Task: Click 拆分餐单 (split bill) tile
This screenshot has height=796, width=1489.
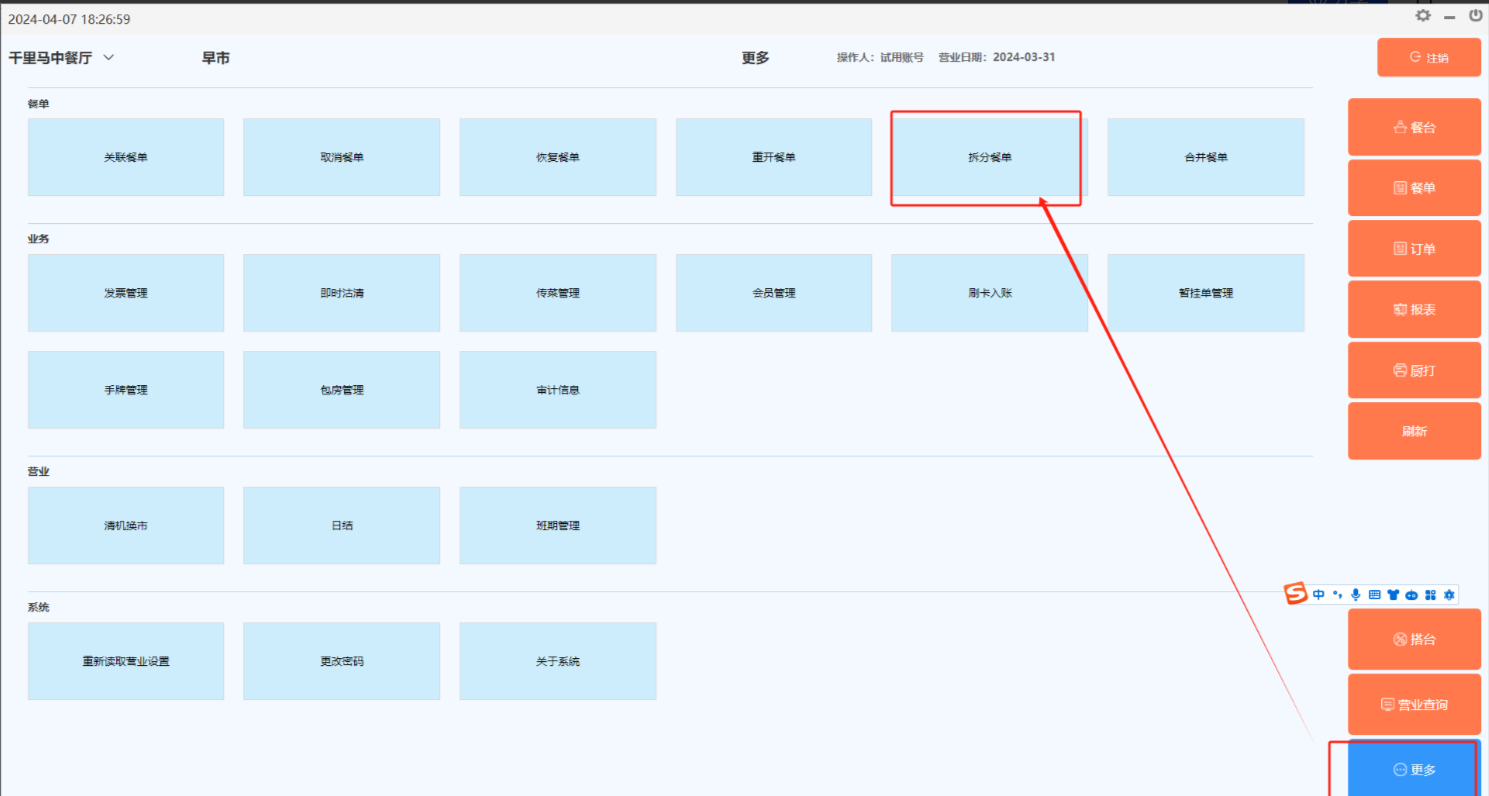Action: pyautogui.click(x=989, y=157)
